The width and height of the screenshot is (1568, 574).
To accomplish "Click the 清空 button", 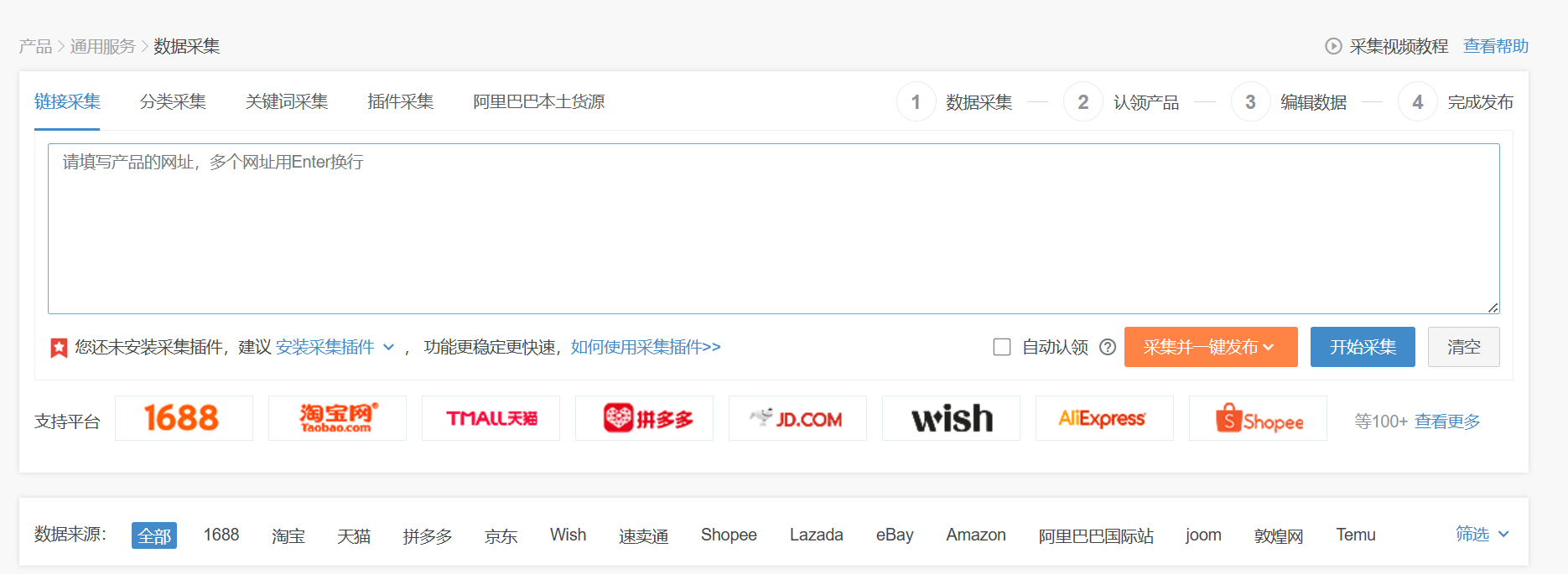I will pos(1464,347).
